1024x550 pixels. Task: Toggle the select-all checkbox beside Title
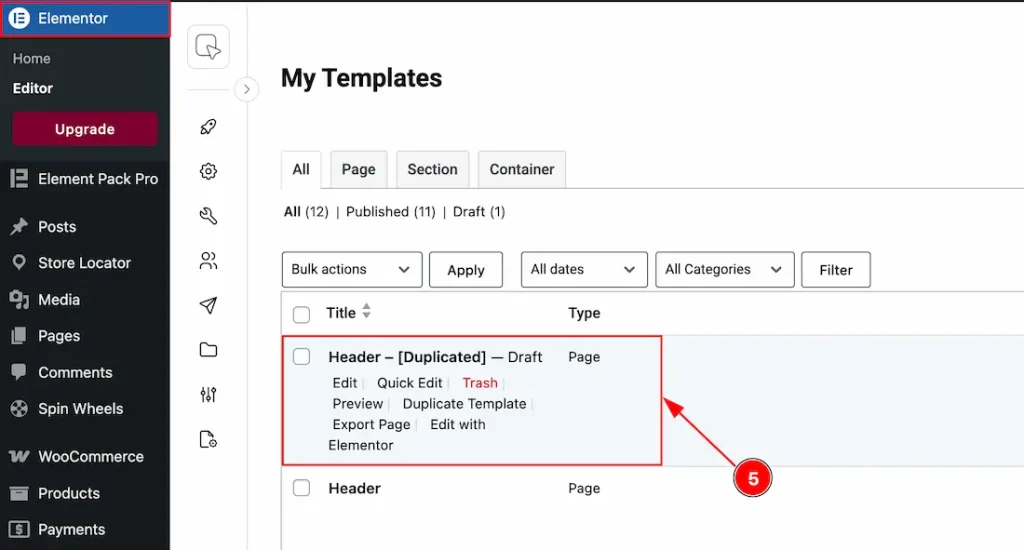[301, 314]
